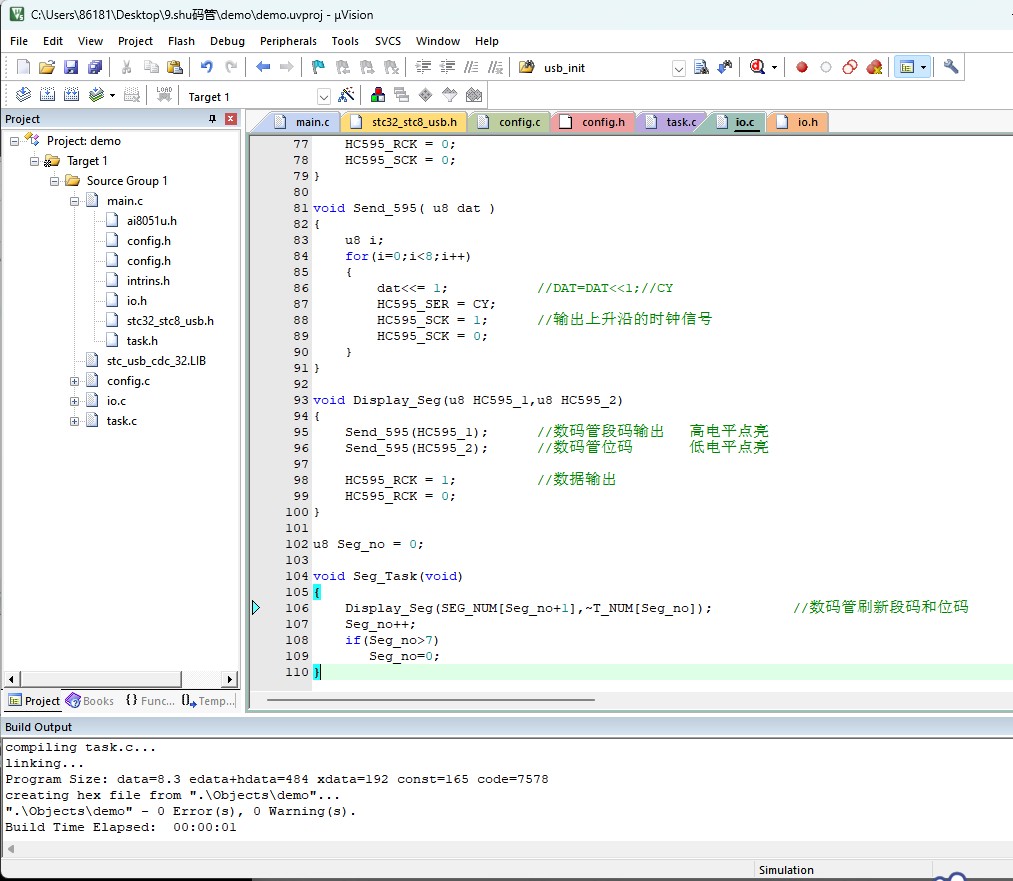Open the Templates panel tab
Screen dimensions: 1013x881
coord(209,701)
